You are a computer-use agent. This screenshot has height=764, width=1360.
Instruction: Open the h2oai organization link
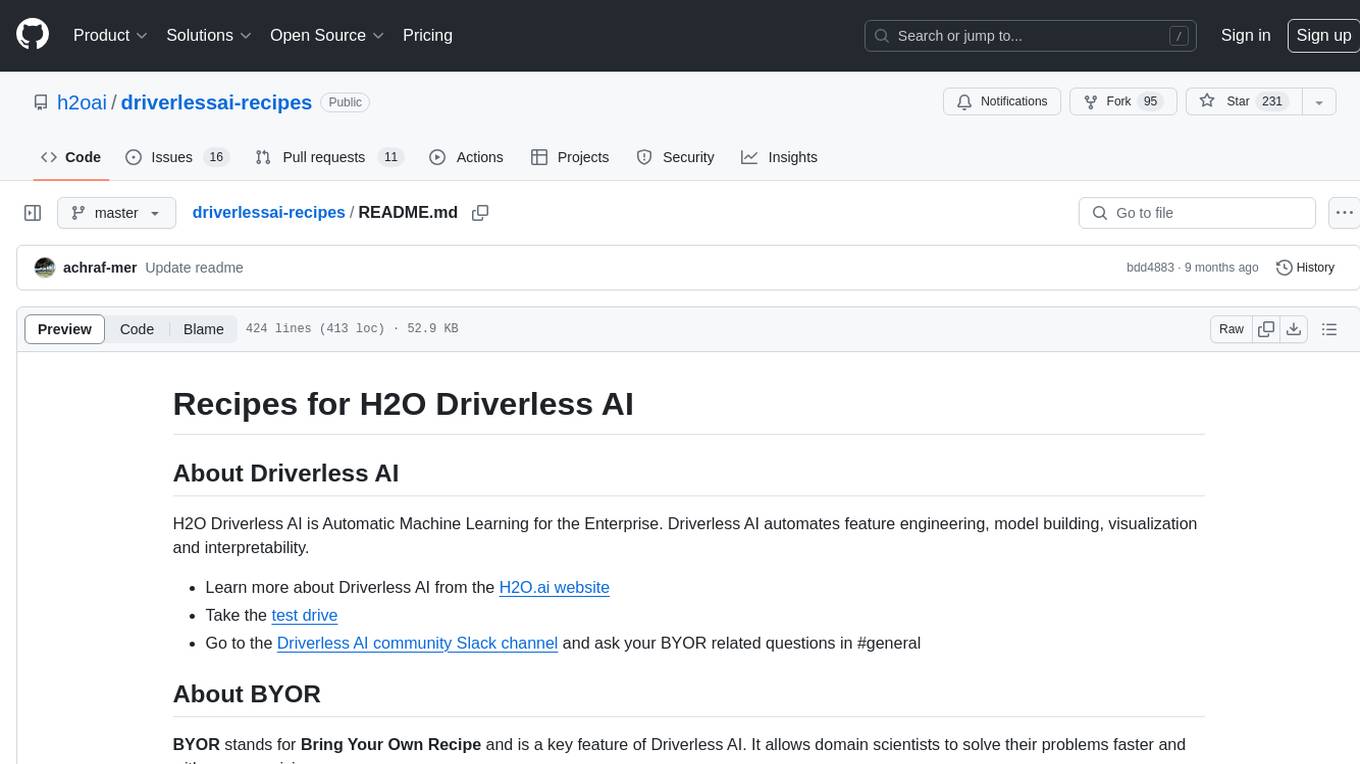click(82, 102)
